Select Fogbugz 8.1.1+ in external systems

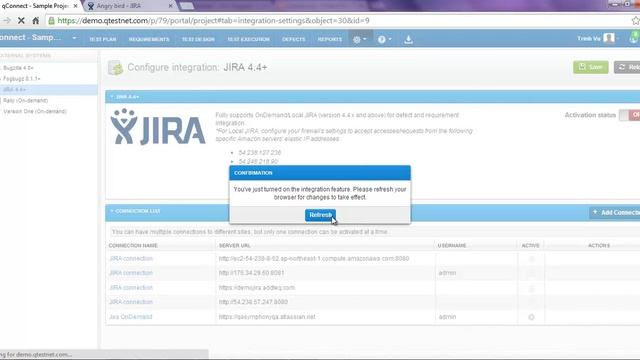(21, 78)
